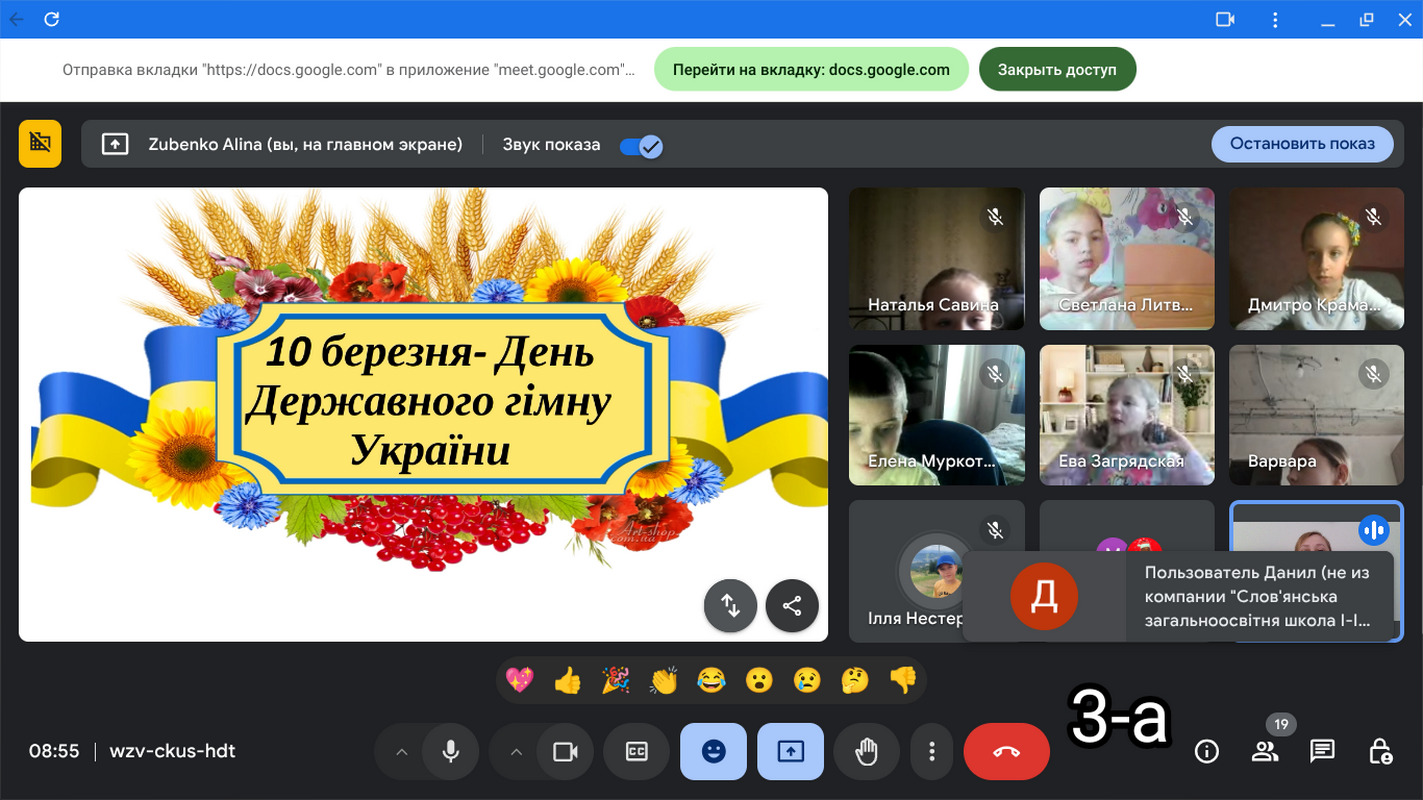Click Перейти на вкладку: docs.google.com
The height and width of the screenshot is (800, 1423).
(811, 70)
